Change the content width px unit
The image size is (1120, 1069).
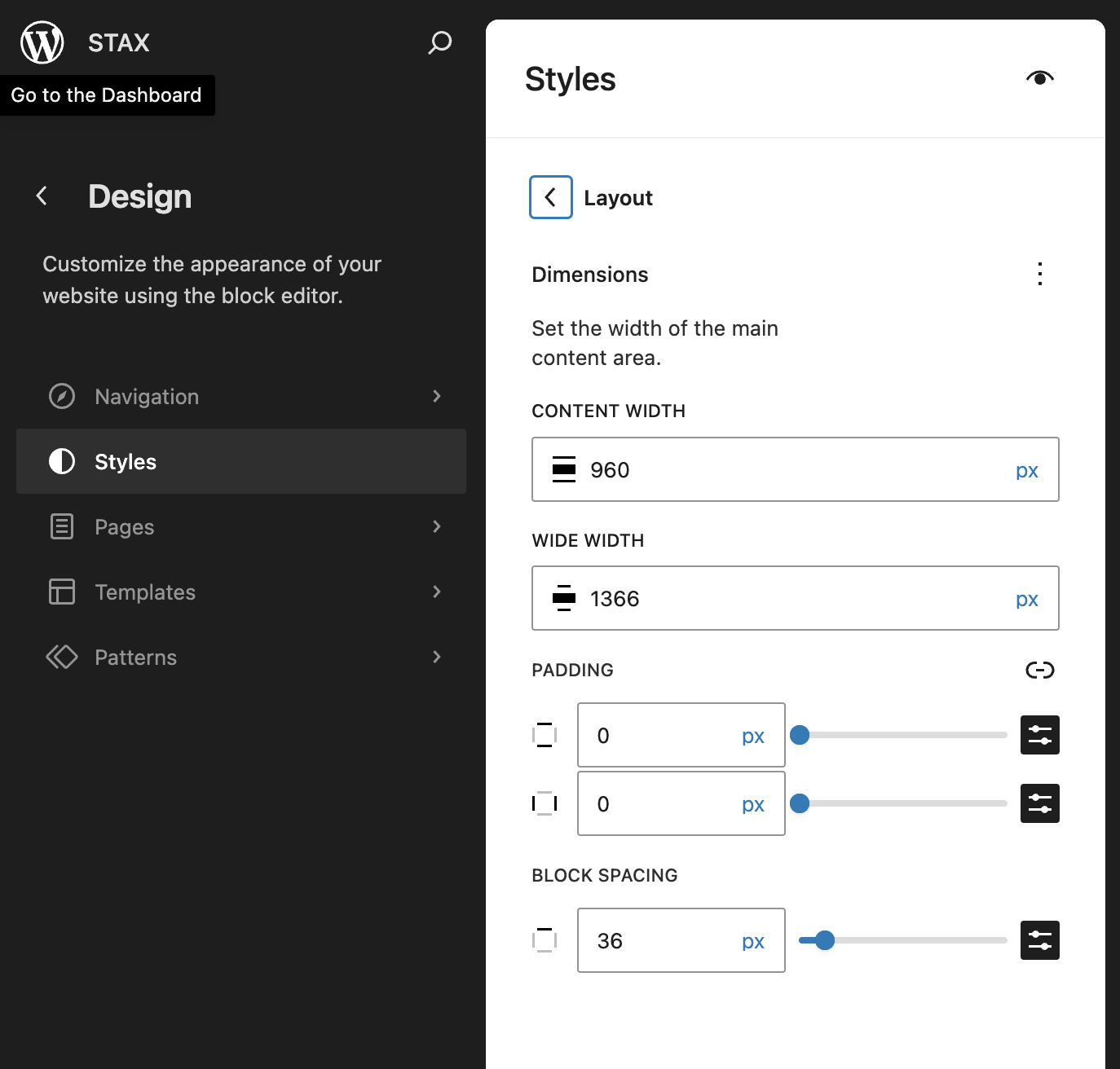1027,471
